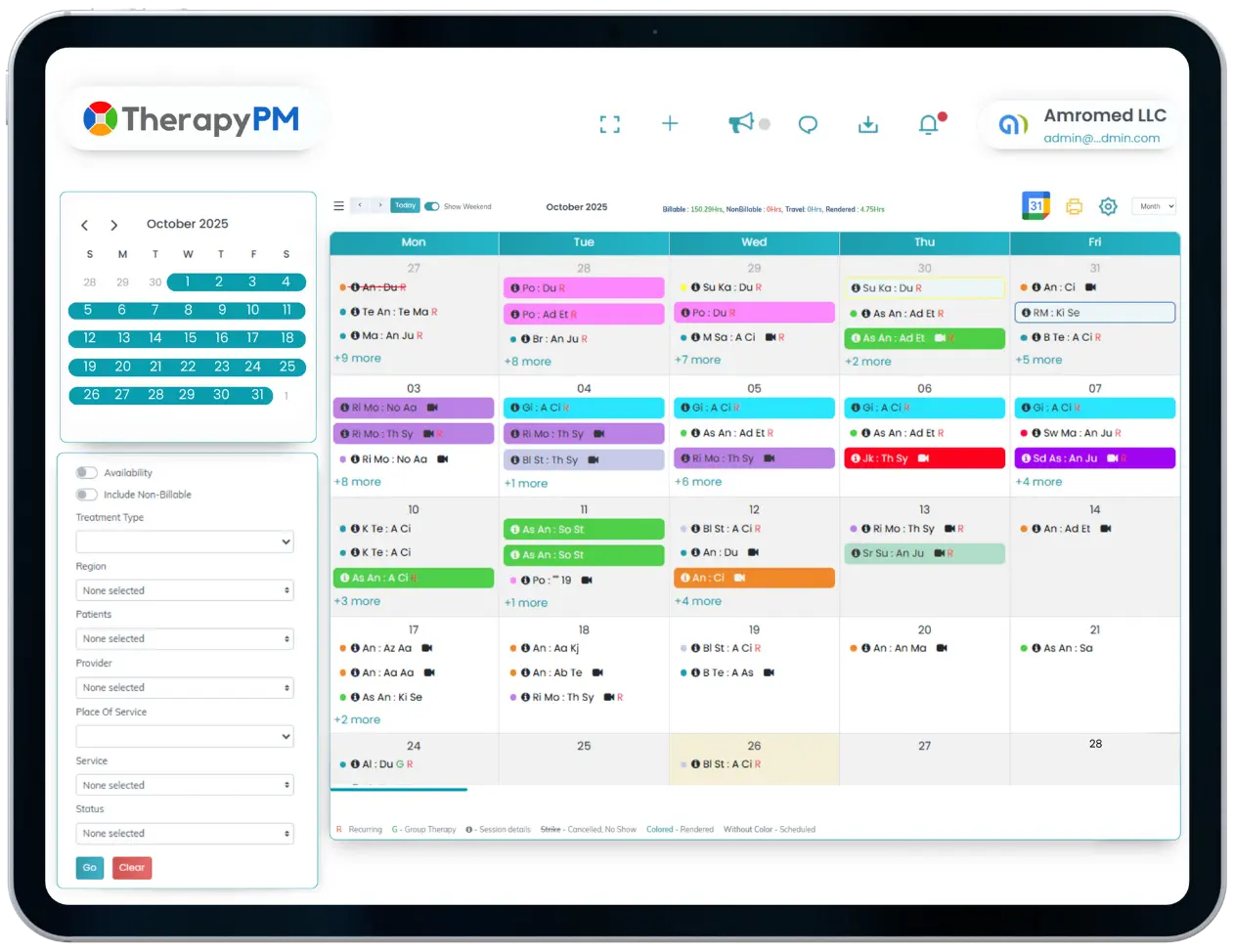
Task: Click the red Jk : Th Sy appointment
Action: point(924,458)
